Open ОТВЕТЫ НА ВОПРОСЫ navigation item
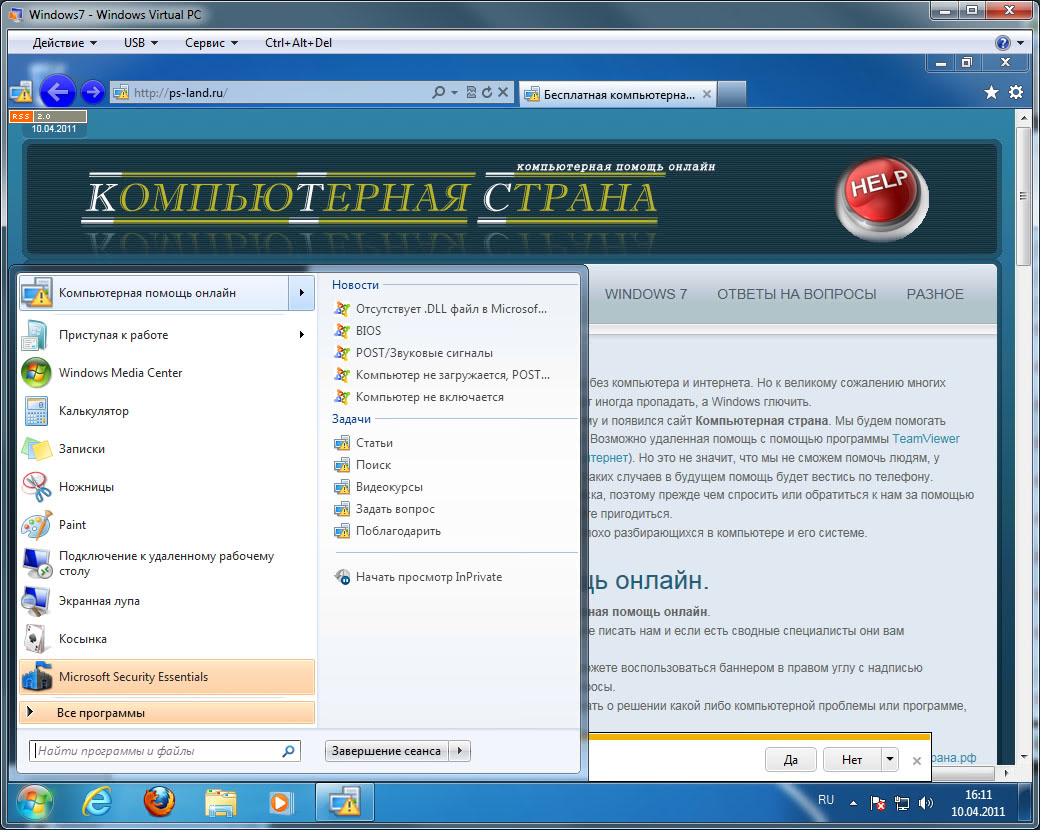 click(x=797, y=294)
